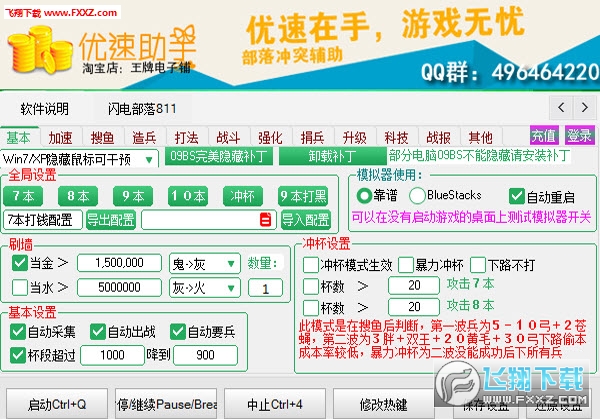Viewport: 600px width, 419px height.
Task: Toggle the 当金 checkbox
Action: pos(20,263)
